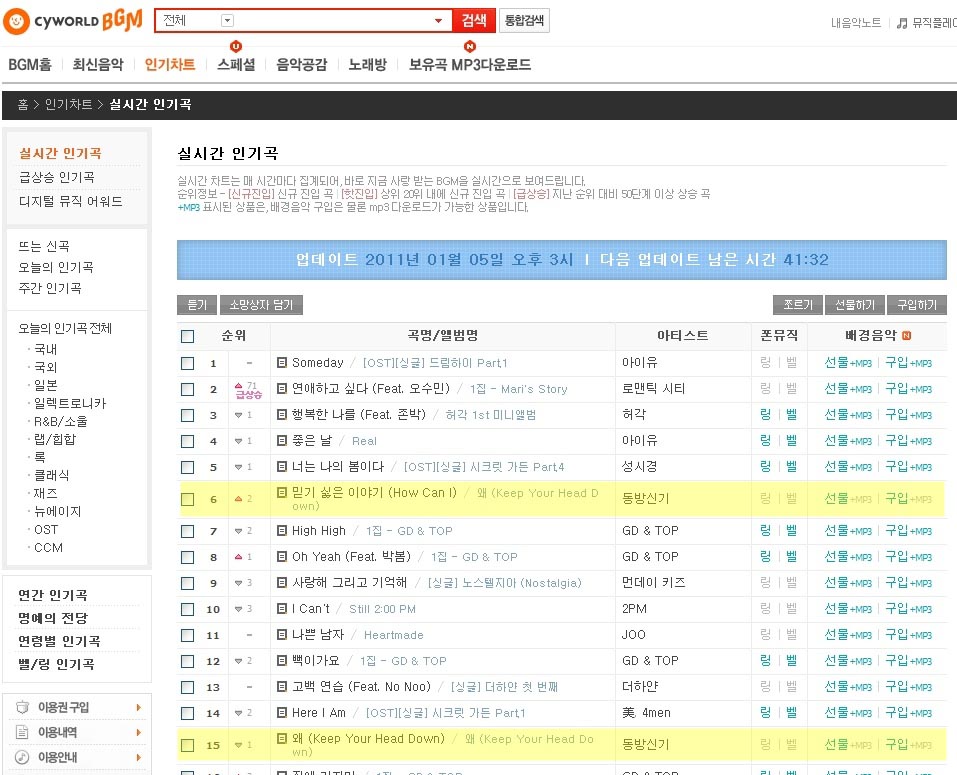Click the red 검색 search button
This screenshot has height=775, width=957.
tap(474, 21)
